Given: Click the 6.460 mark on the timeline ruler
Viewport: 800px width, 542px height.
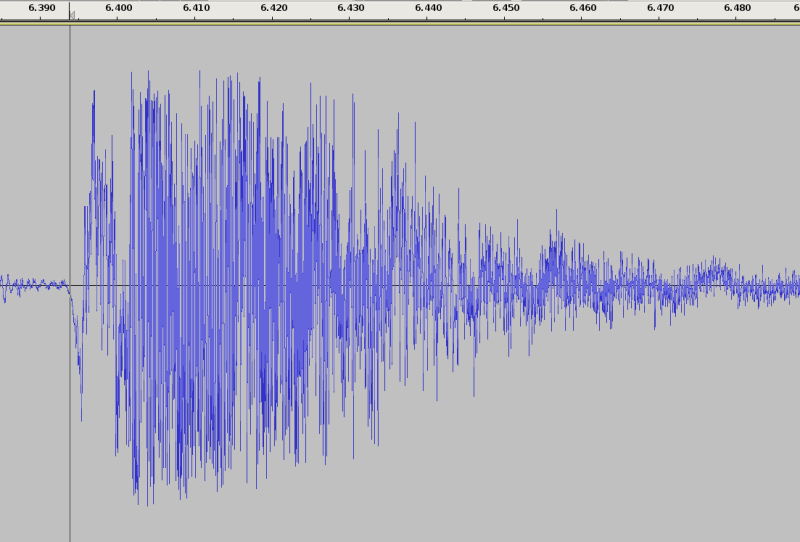Looking at the screenshot, I should (x=582, y=8).
